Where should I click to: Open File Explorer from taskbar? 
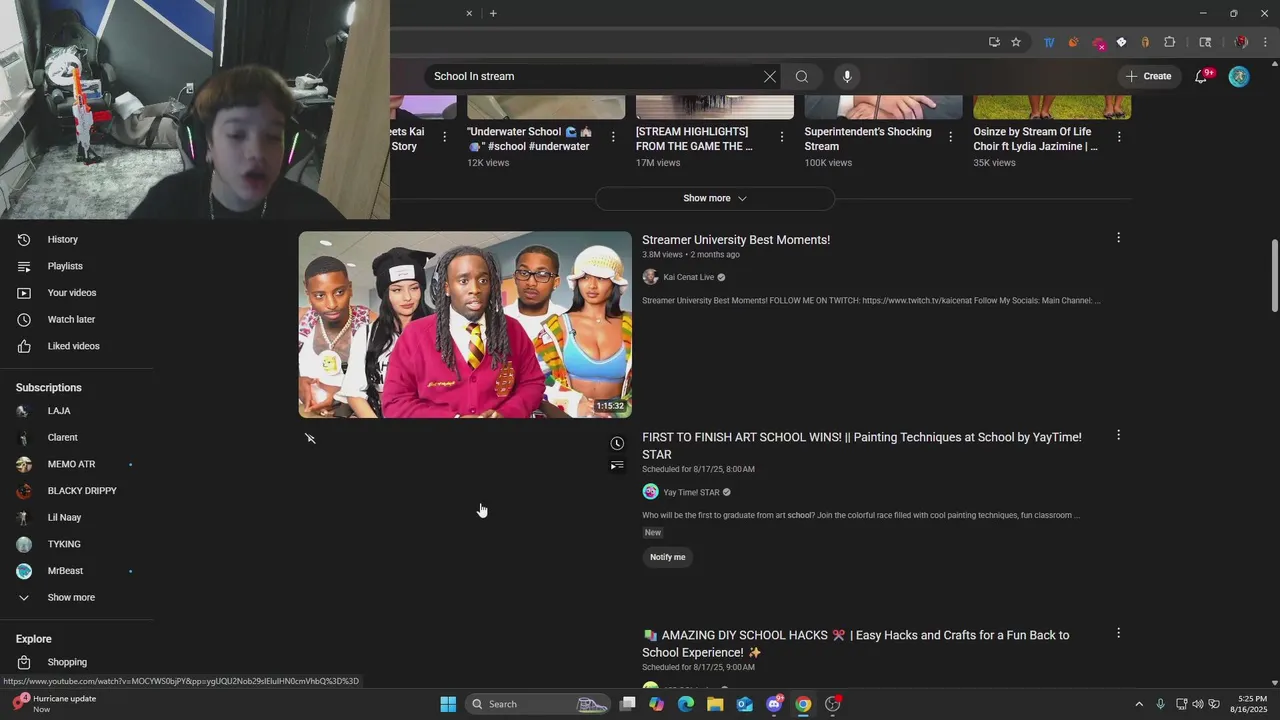[715, 704]
